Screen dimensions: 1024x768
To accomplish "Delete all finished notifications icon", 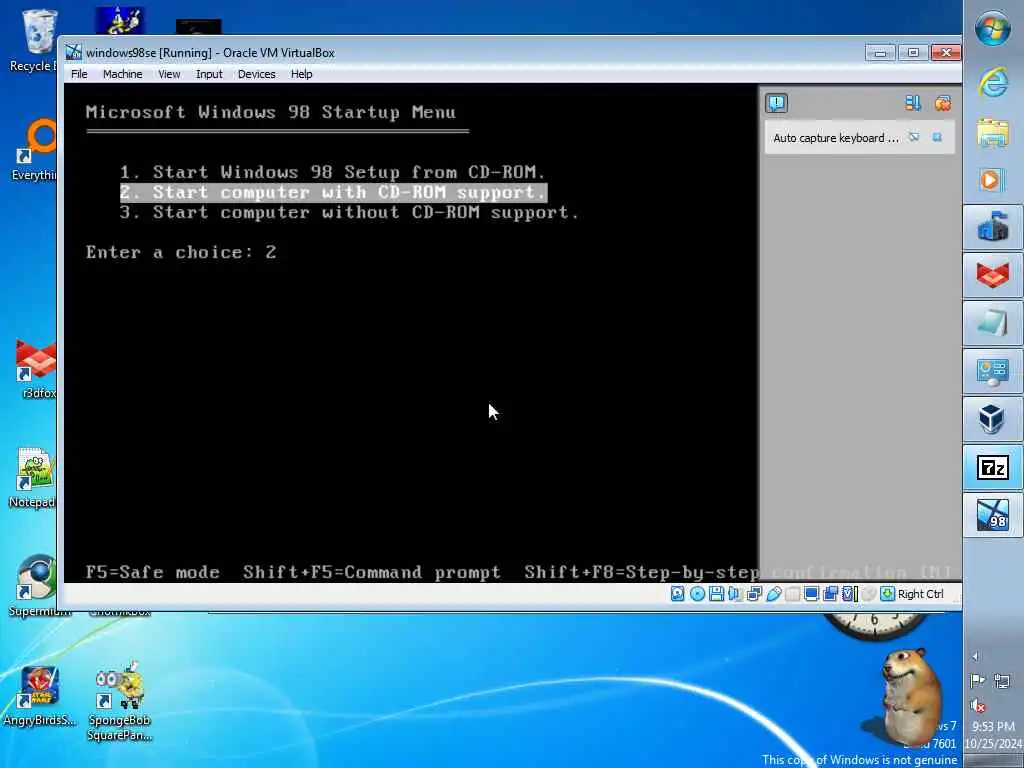I will coord(942,103).
